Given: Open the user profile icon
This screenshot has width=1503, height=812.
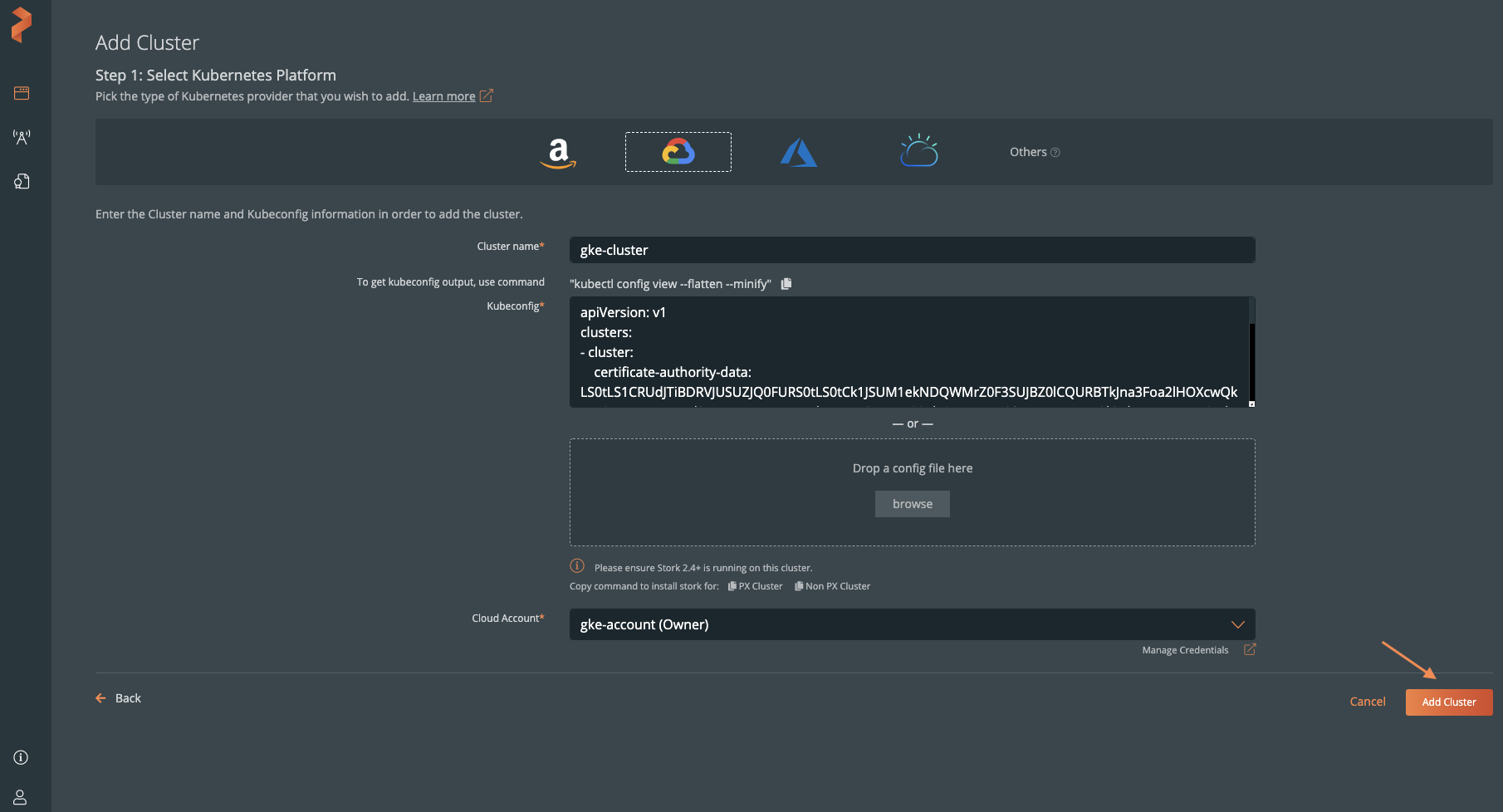Looking at the screenshot, I should (x=21, y=797).
